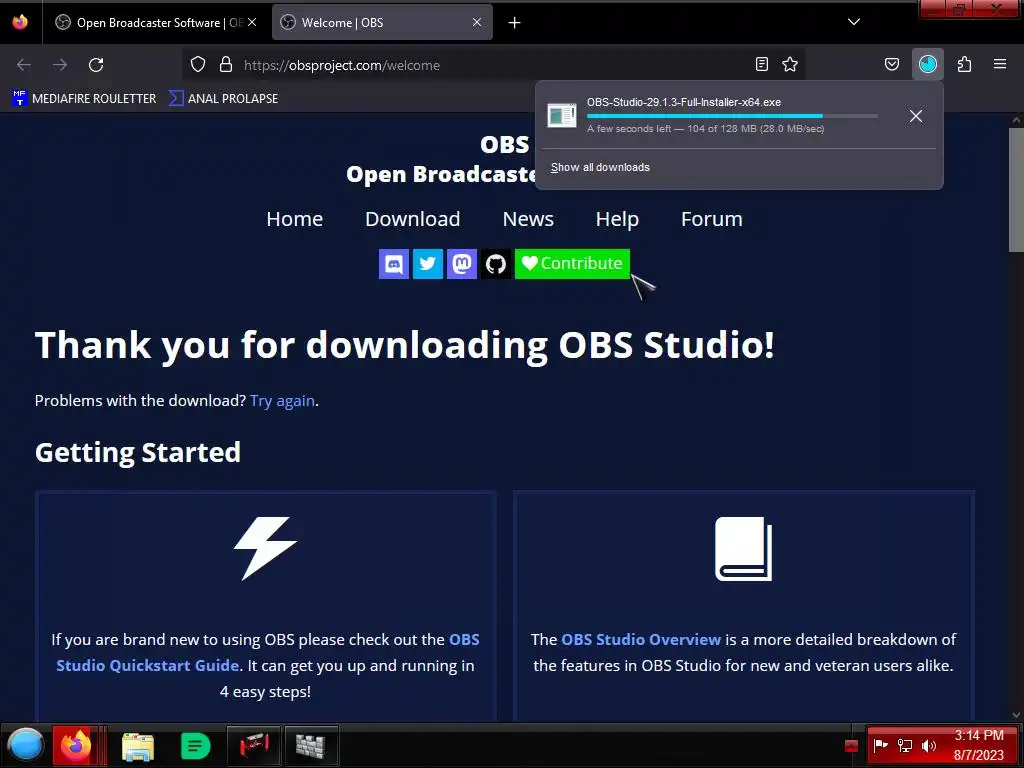
Task: Open tracking protection shield icon
Action: pyautogui.click(x=198, y=65)
